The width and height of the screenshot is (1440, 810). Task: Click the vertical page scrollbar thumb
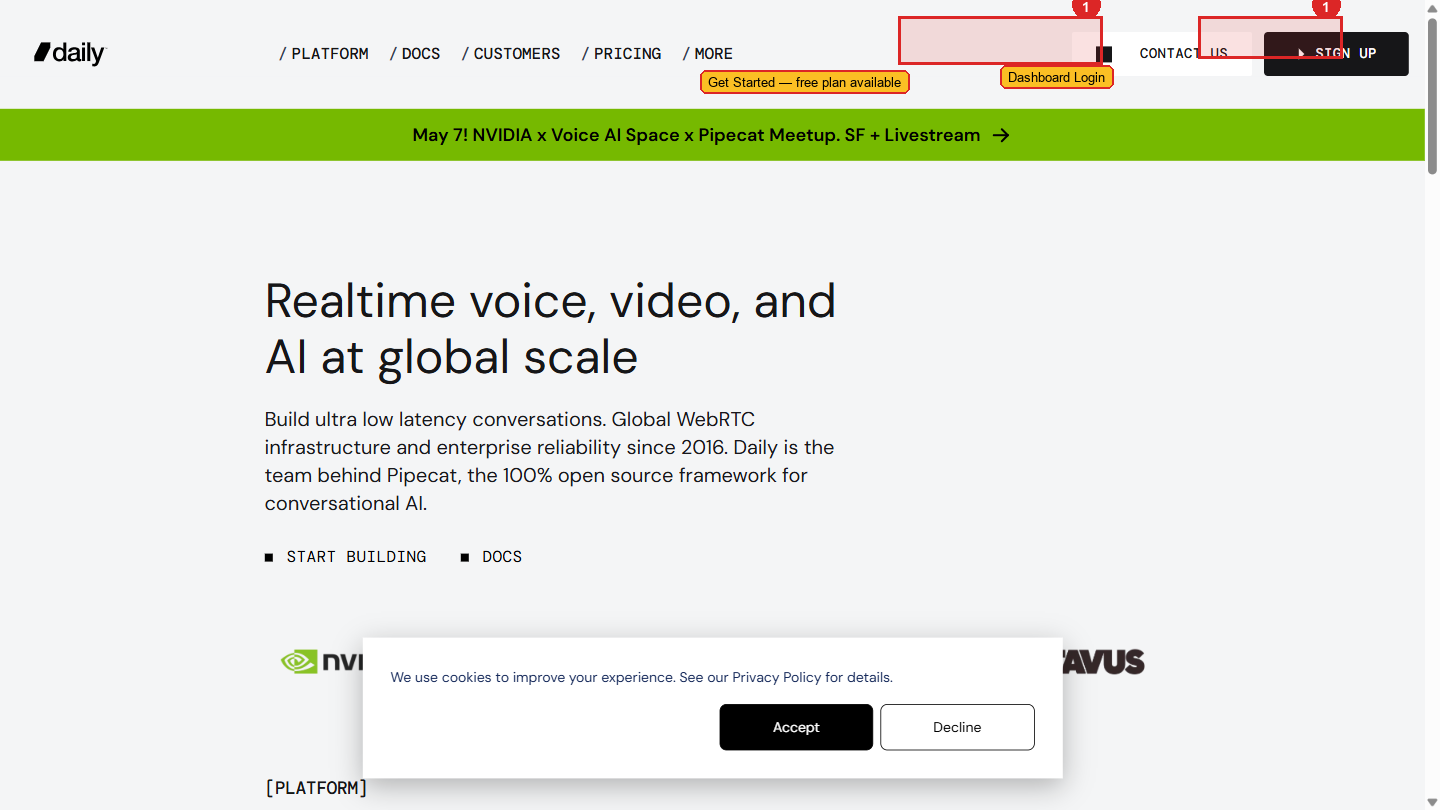[1432, 95]
